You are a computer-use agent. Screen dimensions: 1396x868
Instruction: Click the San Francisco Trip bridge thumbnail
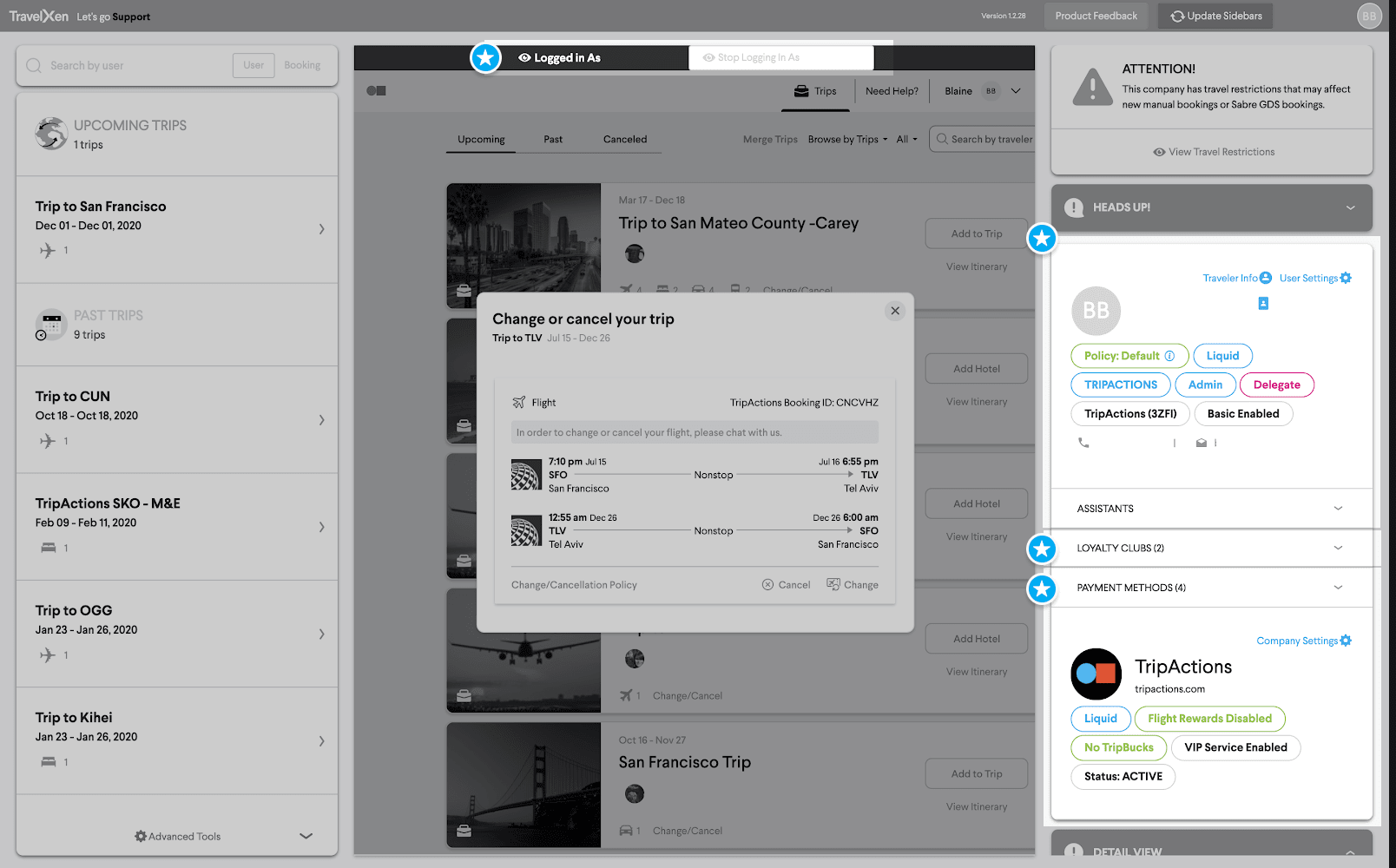click(x=523, y=785)
